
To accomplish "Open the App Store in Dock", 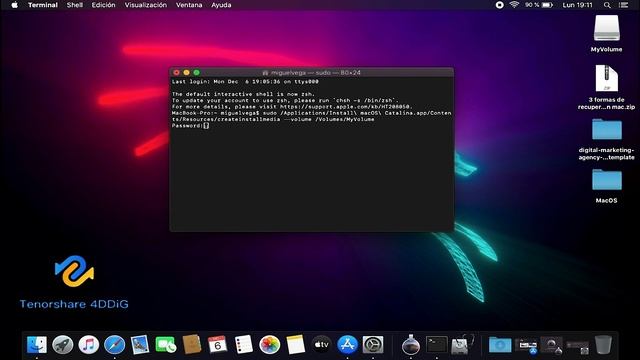I will (347, 345).
